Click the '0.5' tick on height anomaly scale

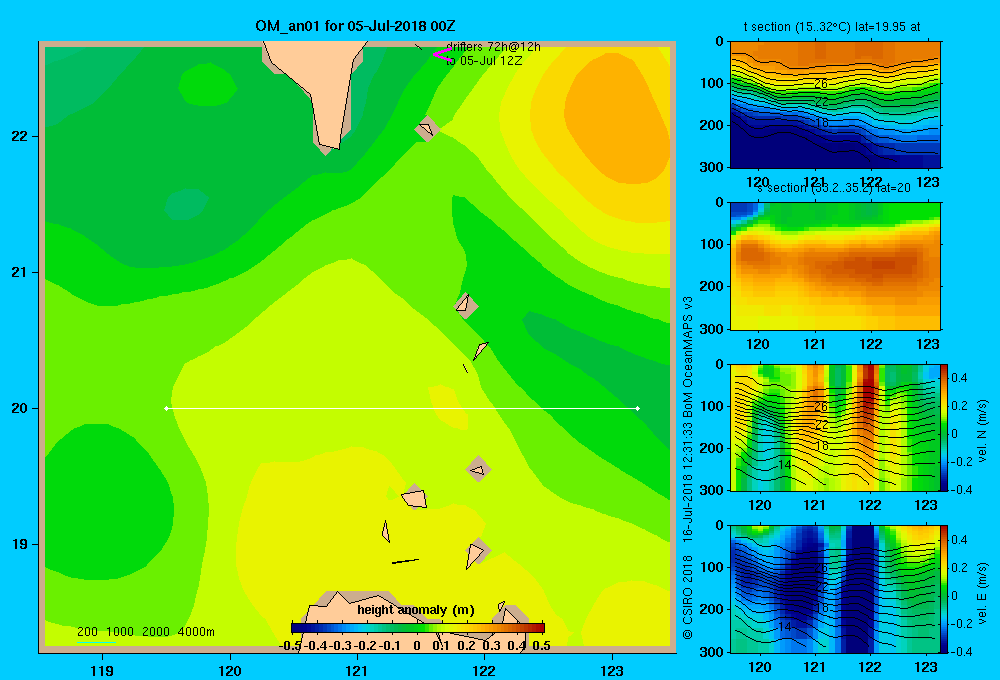[x=541, y=646]
